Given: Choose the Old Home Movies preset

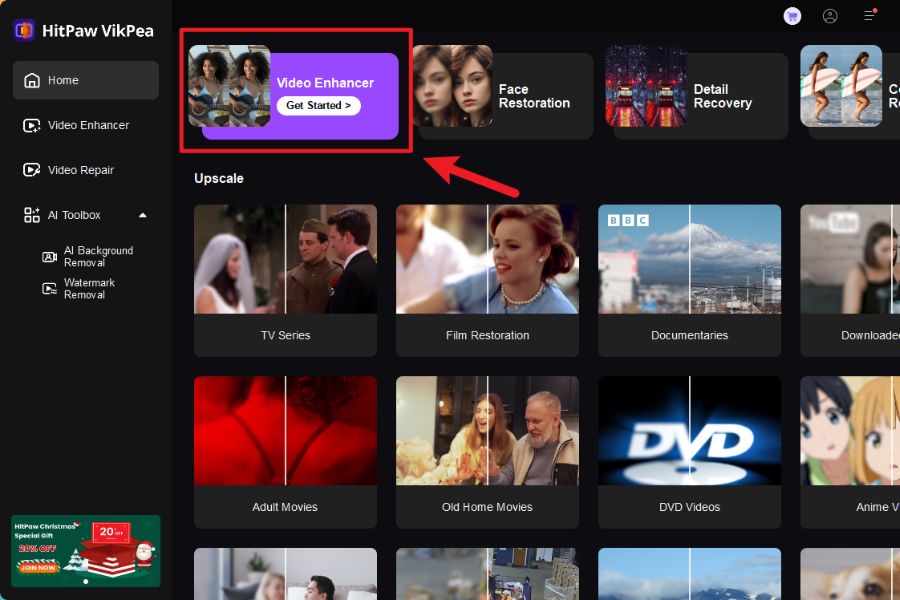Looking at the screenshot, I should [x=487, y=452].
